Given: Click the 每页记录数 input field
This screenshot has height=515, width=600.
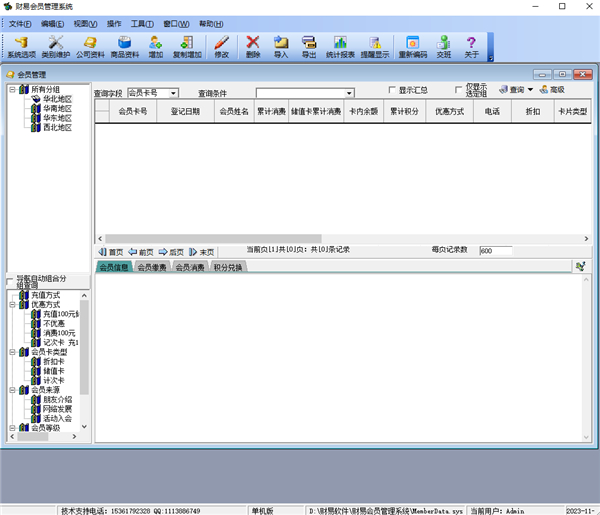Looking at the screenshot, I should (x=501, y=251).
